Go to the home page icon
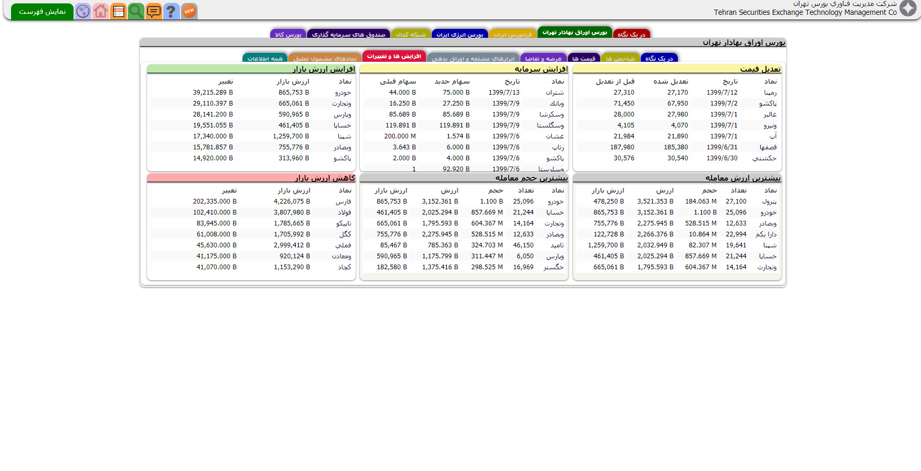The width and height of the screenshot is (921, 471). click(x=100, y=11)
